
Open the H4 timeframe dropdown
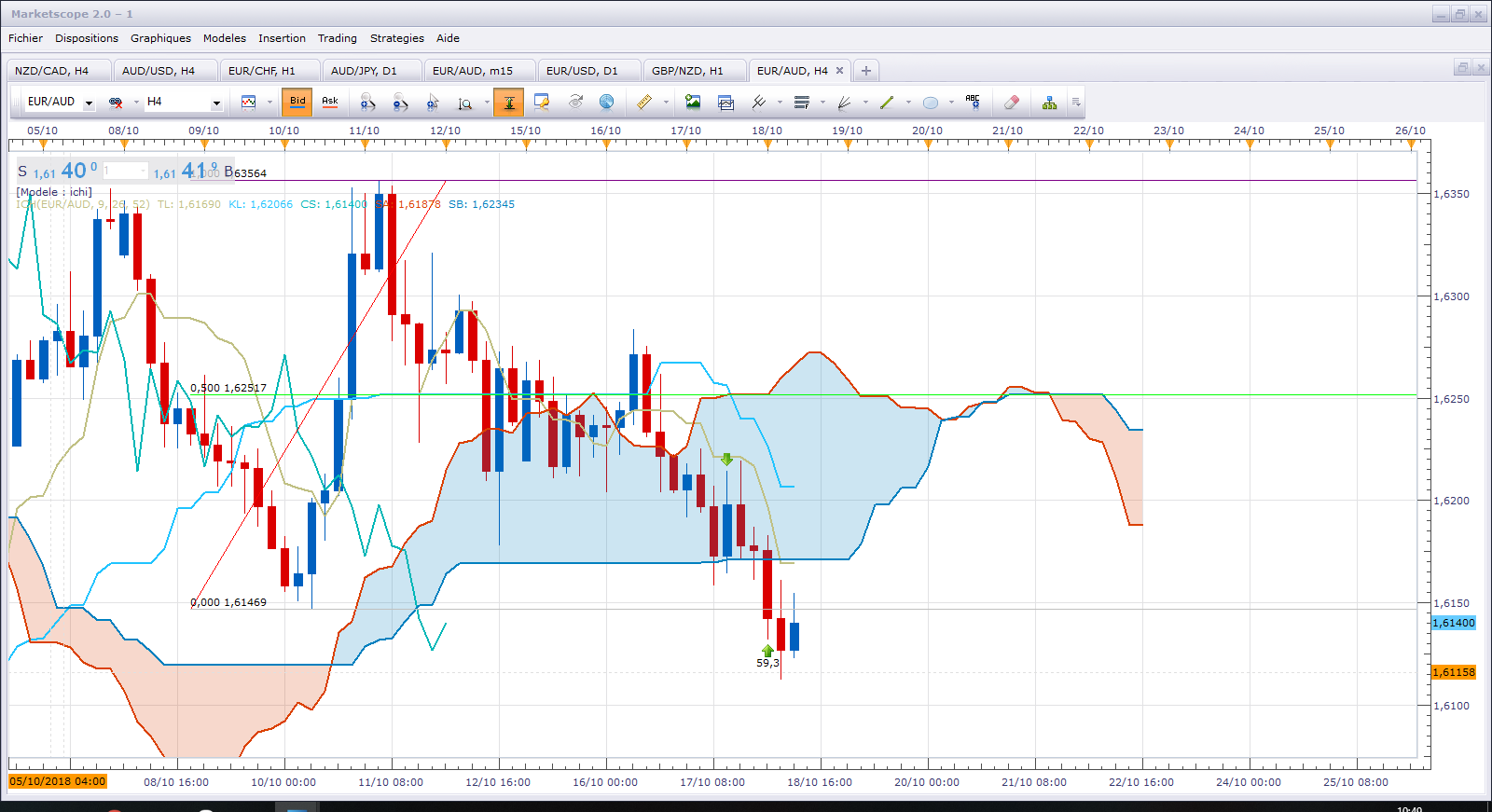click(x=216, y=103)
